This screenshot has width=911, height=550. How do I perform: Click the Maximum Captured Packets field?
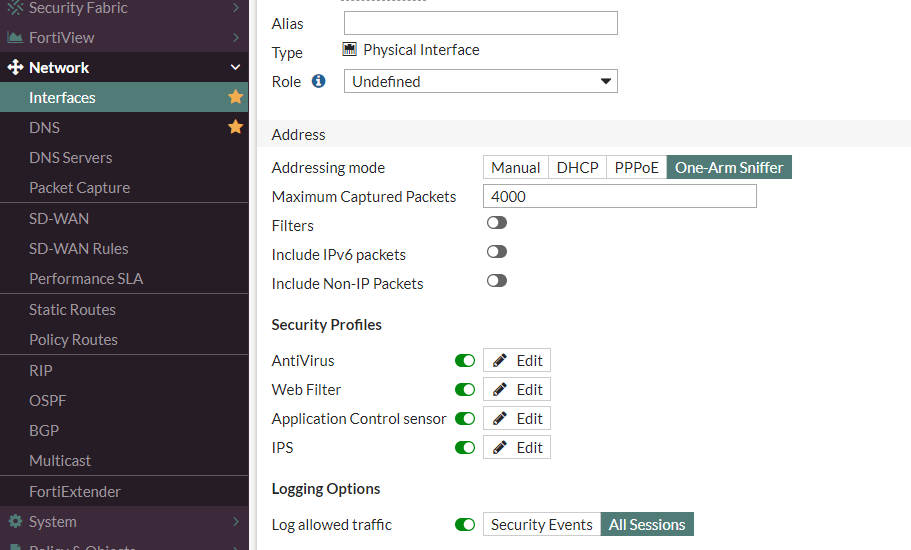point(620,197)
